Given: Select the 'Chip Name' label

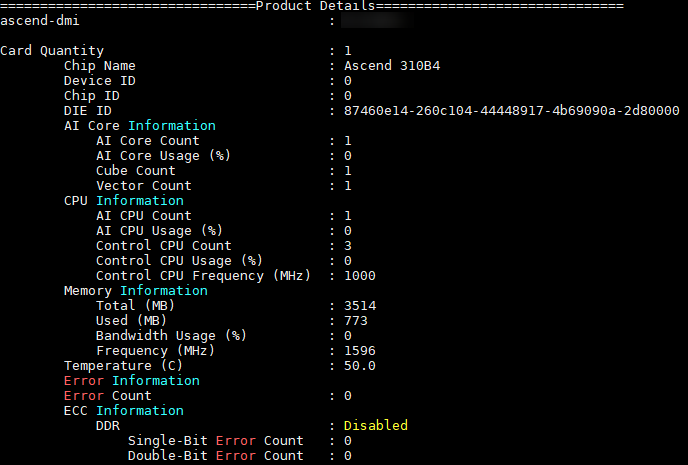Looking at the screenshot, I should point(100,66).
